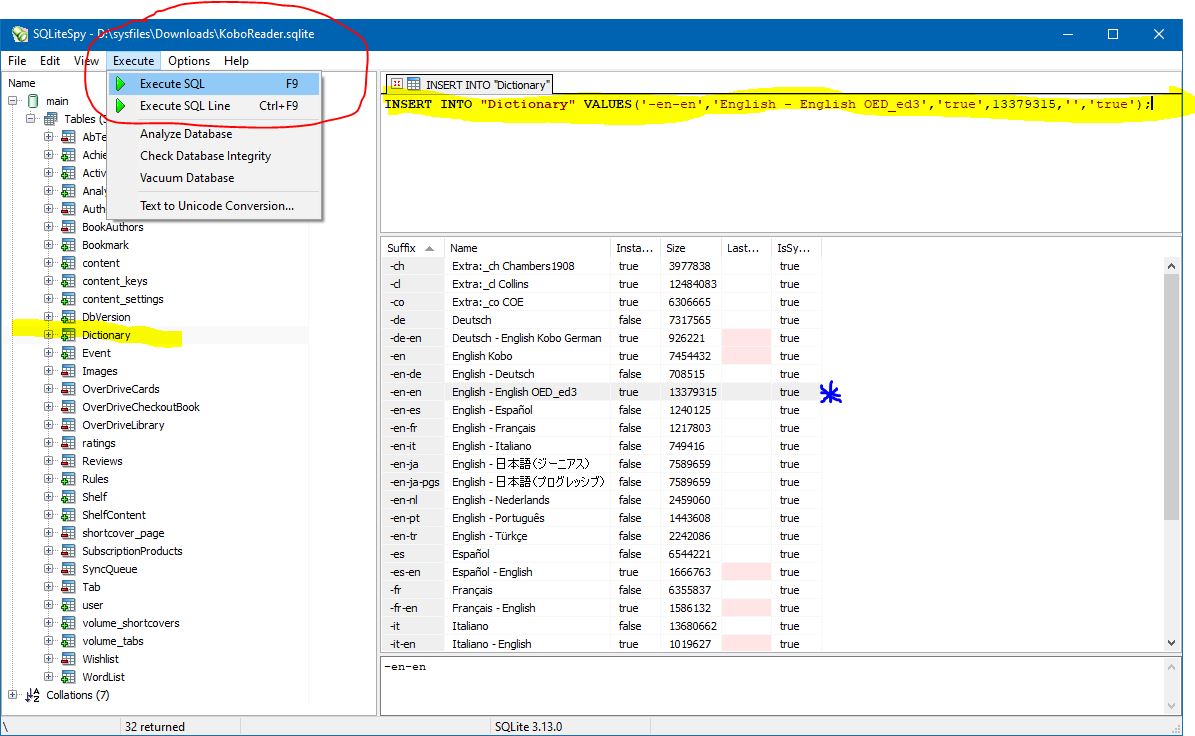
Task: Click the green Execute SQL play icon
Action: pyautogui.click(x=121, y=84)
